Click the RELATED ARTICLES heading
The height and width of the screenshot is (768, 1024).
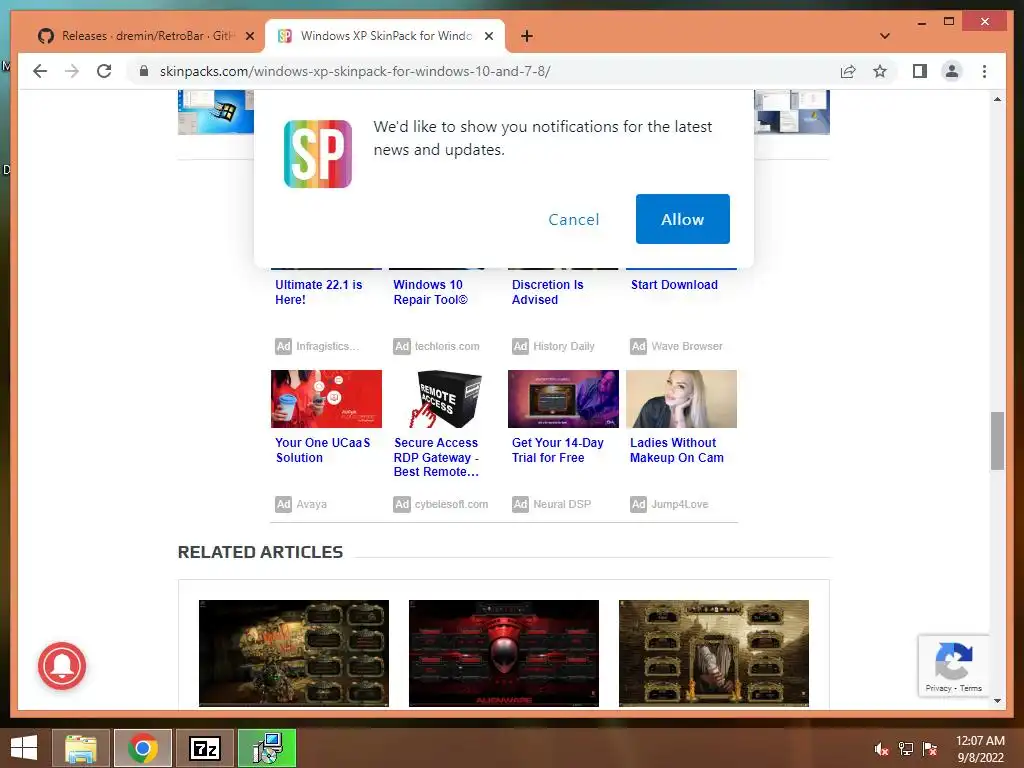(260, 552)
